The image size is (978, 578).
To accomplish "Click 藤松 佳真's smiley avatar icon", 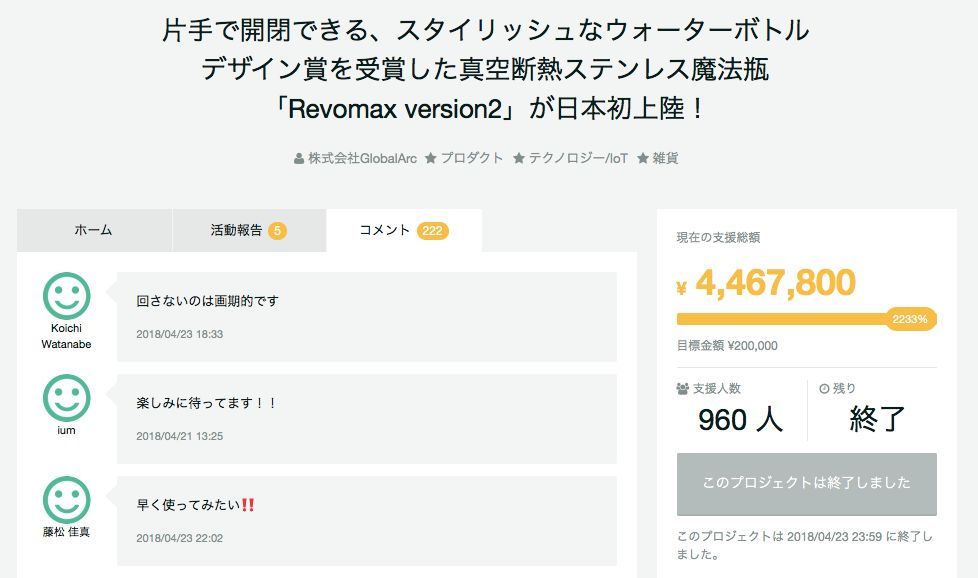I will point(67,500).
